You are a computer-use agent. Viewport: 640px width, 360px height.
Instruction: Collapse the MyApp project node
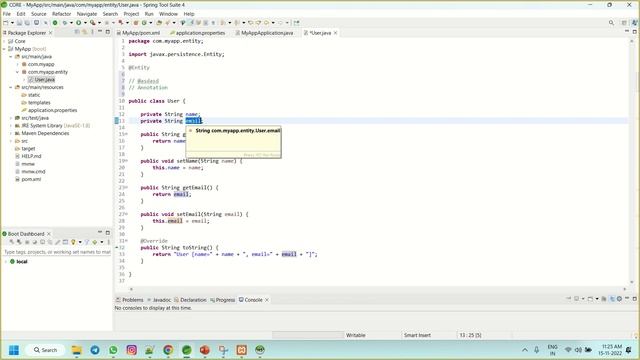tap(4, 49)
